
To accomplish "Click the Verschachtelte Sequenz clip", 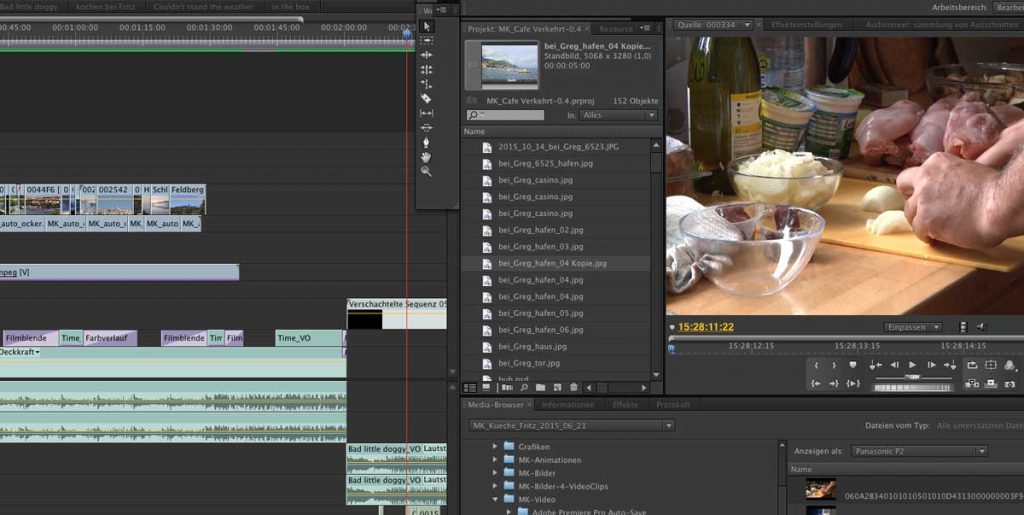I will pyautogui.click(x=396, y=314).
